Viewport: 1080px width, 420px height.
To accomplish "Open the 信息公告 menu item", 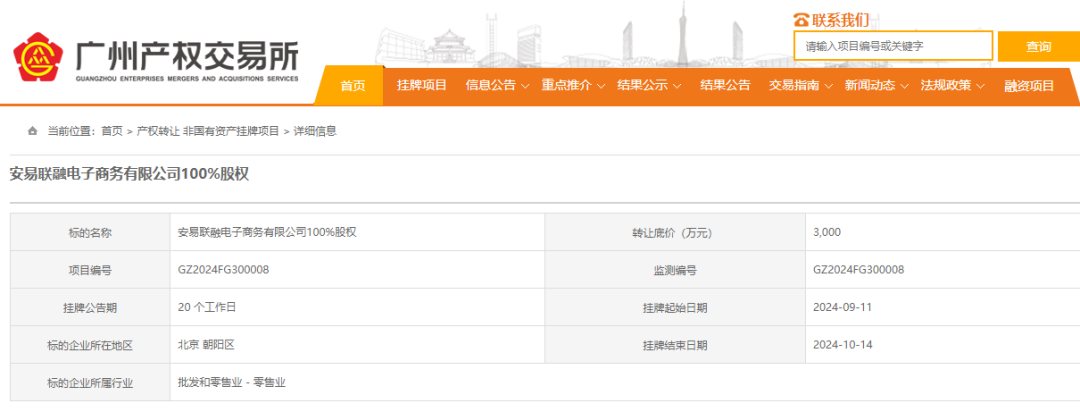I will tap(490, 85).
